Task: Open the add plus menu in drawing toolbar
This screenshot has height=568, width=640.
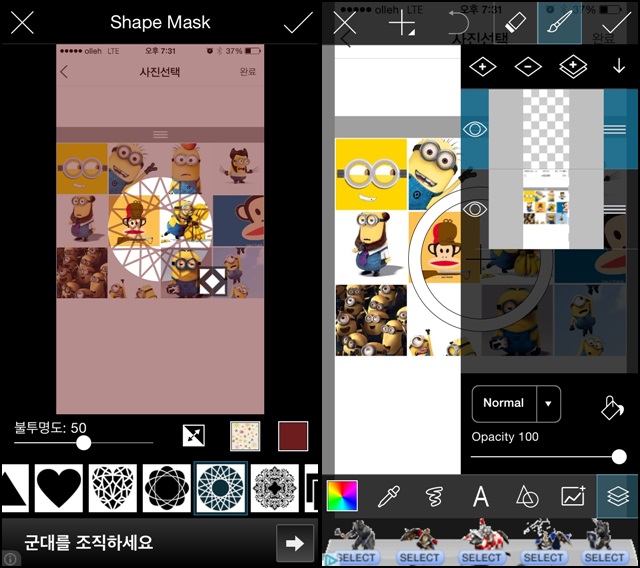Action: (402, 22)
